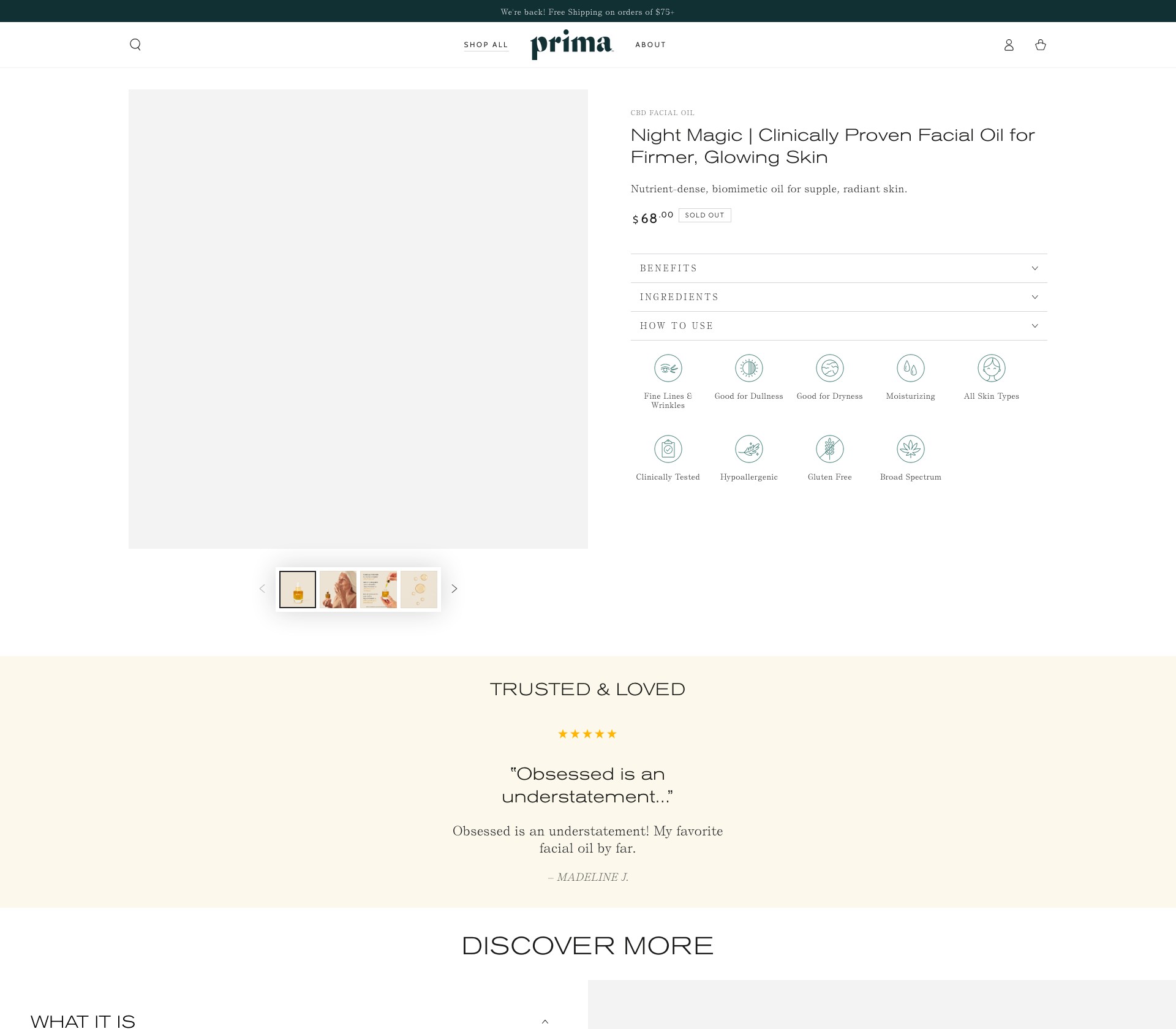The height and width of the screenshot is (1029, 1176).
Task: Open the Shop All menu
Action: [486, 45]
